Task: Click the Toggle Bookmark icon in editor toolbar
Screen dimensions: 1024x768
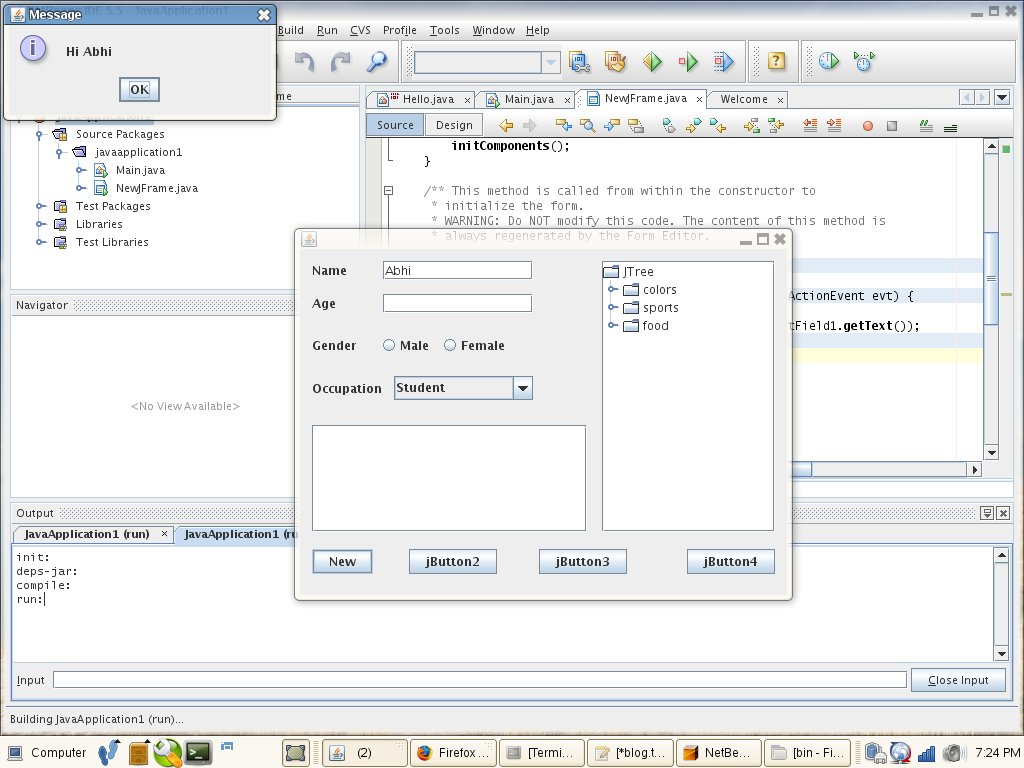Action: [x=668, y=125]
